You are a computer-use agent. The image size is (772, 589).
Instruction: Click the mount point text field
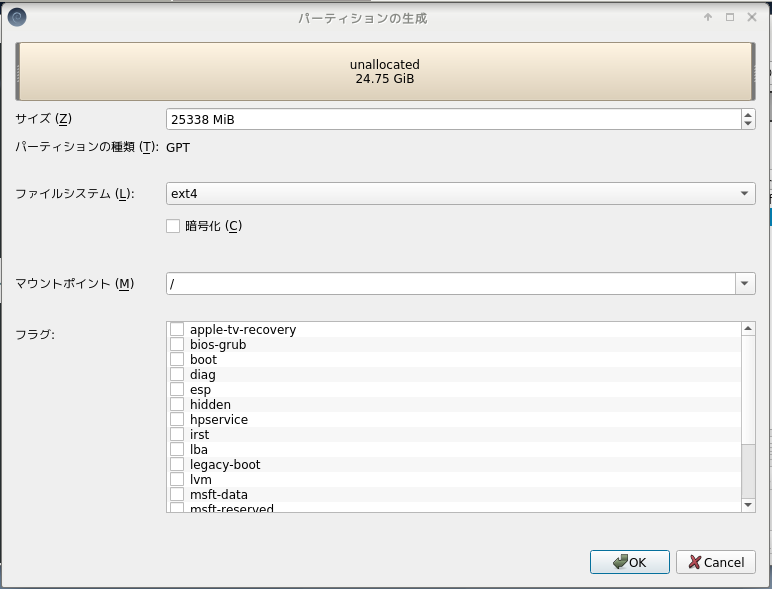[x=450, y=284]
